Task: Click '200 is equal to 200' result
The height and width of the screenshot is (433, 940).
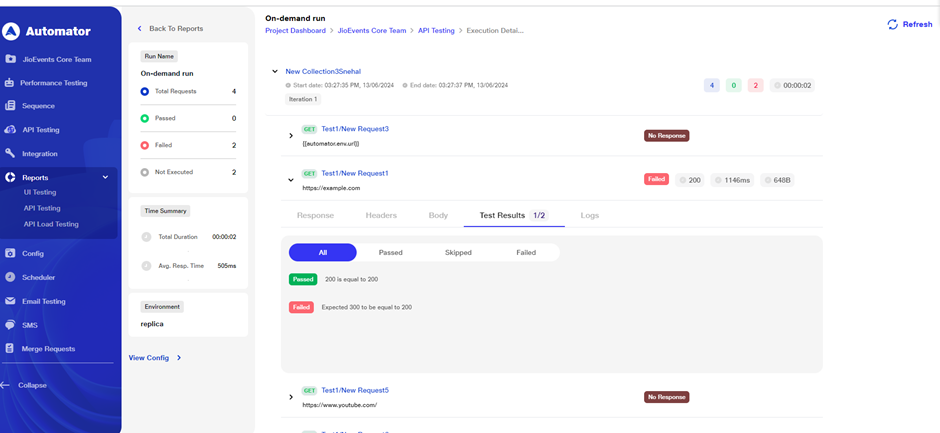Action: pyautogui.click(x=351, y=279)
